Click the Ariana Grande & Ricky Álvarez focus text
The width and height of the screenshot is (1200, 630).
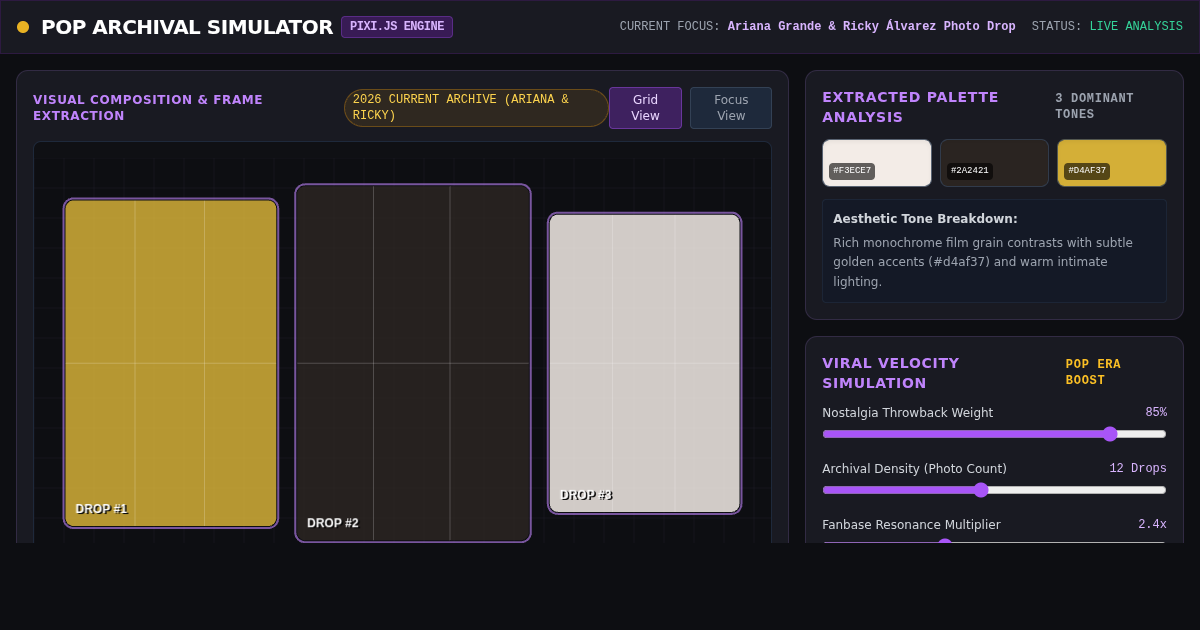coord(871,27)
